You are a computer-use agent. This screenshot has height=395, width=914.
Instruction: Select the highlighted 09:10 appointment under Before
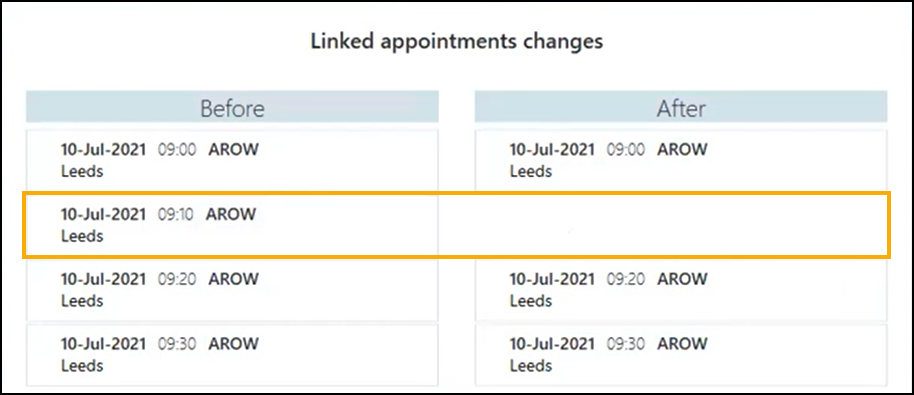(x=232, y=225)
